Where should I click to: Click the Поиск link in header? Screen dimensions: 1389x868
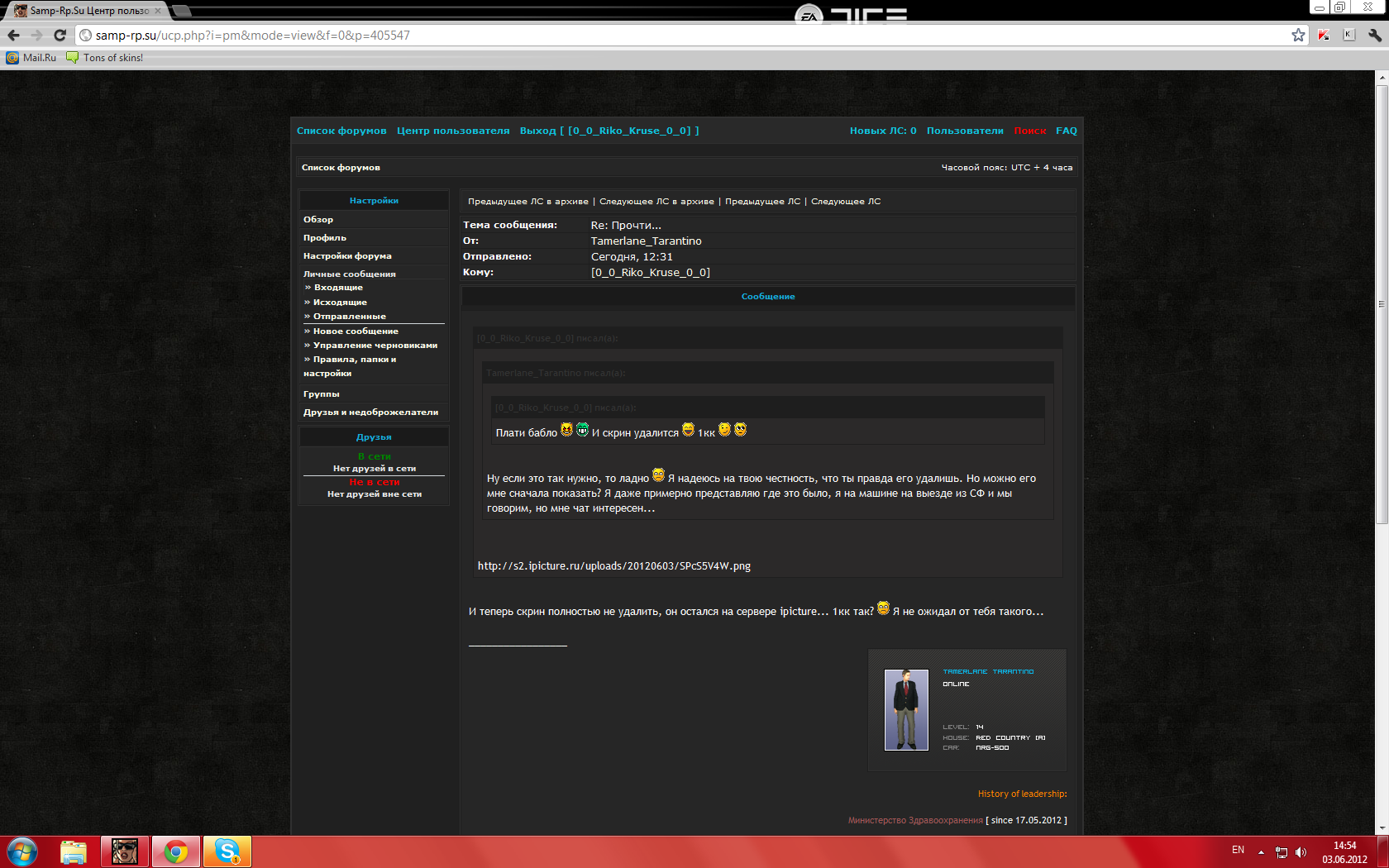1030,131
